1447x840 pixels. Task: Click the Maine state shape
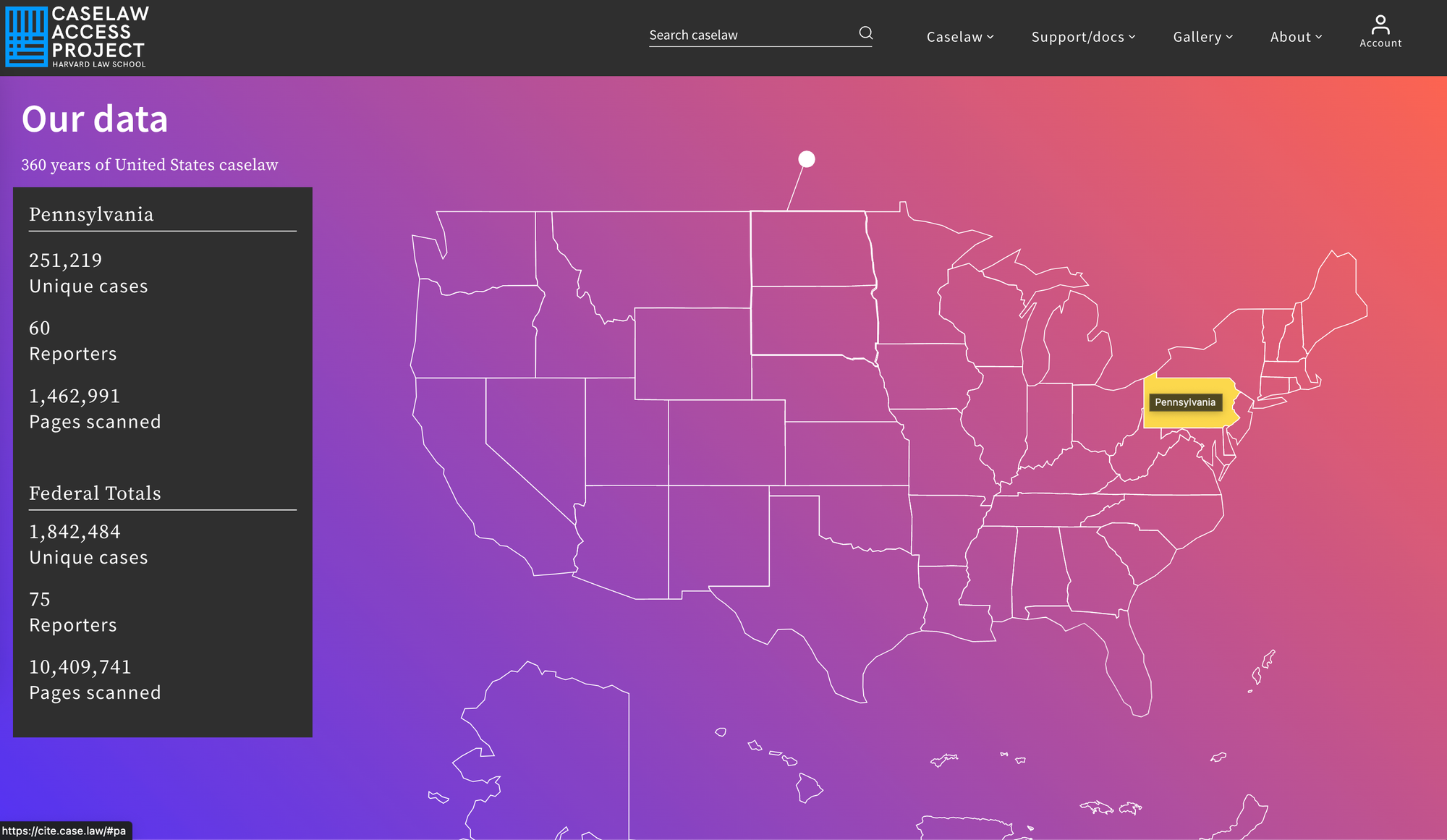coord(1333,297)
